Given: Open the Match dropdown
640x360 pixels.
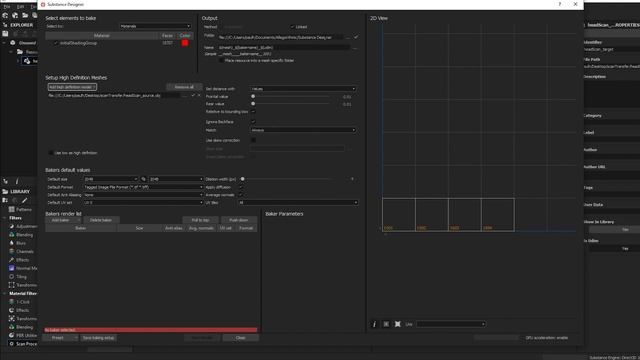Looking at the screenshot, I should (303, 130).
